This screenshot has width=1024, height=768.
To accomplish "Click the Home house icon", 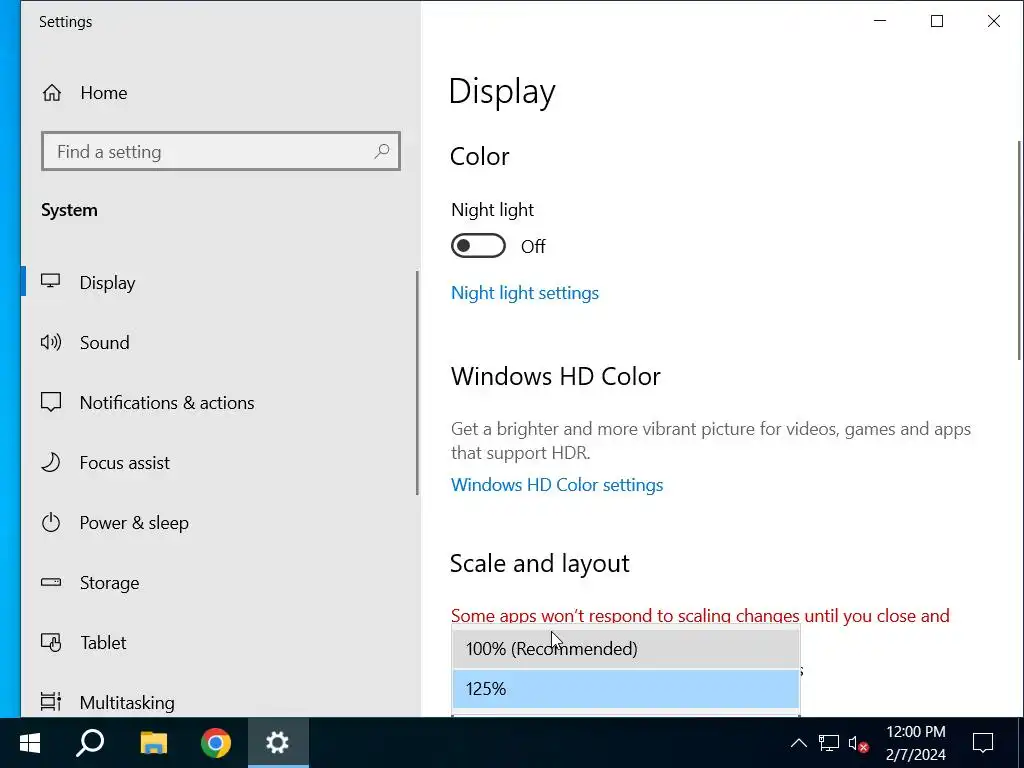I will coord(52,93).
